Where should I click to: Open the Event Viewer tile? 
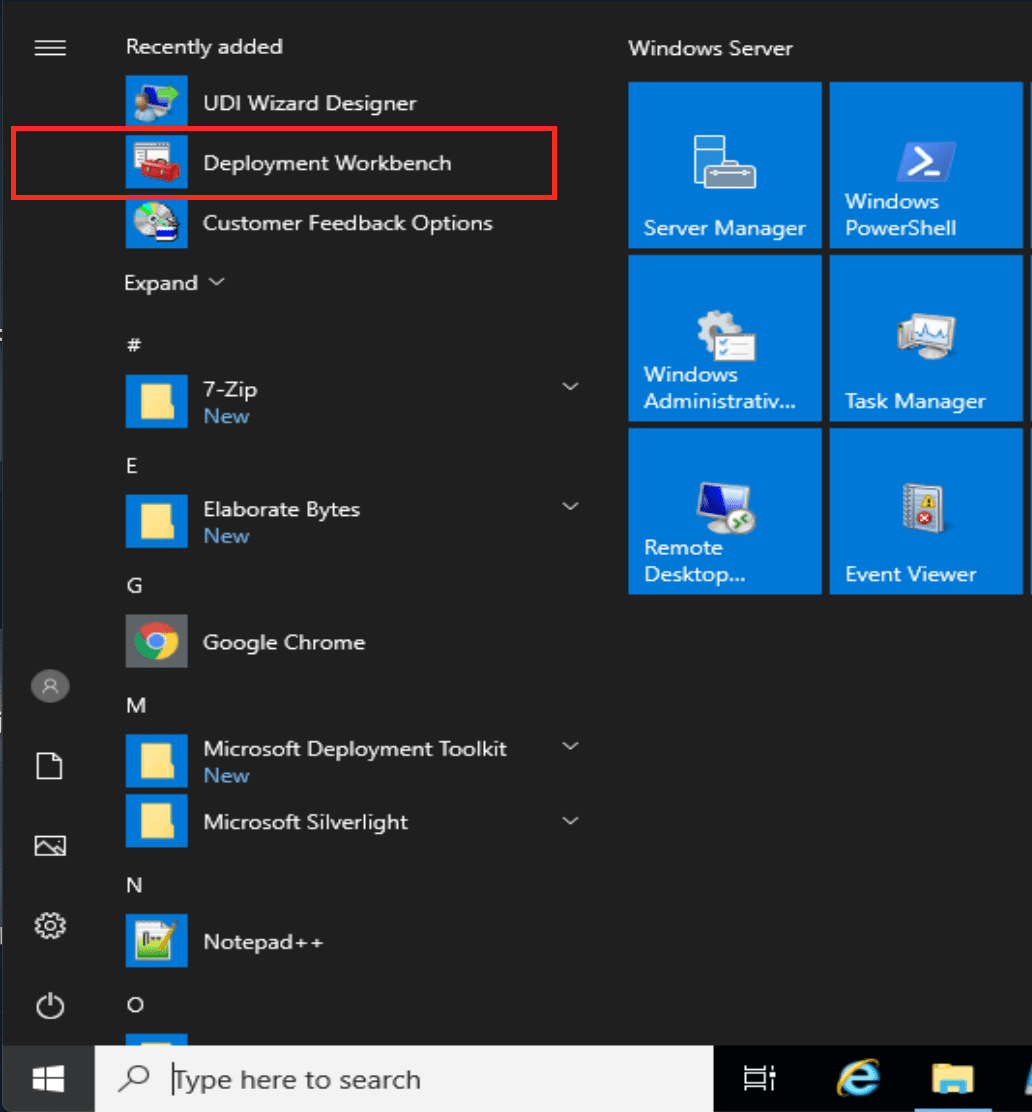point(926,511)
